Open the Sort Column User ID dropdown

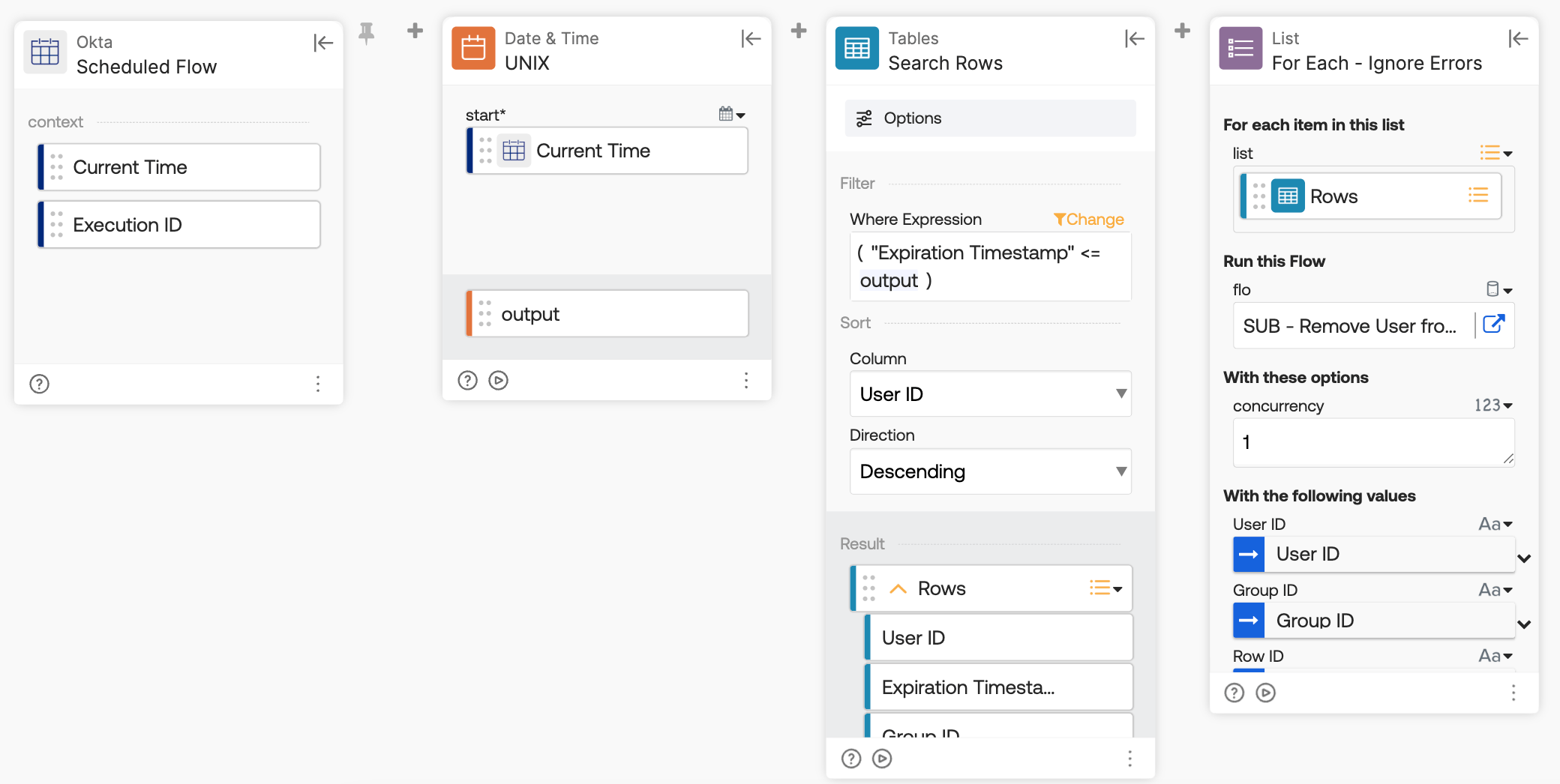[990, 394]
